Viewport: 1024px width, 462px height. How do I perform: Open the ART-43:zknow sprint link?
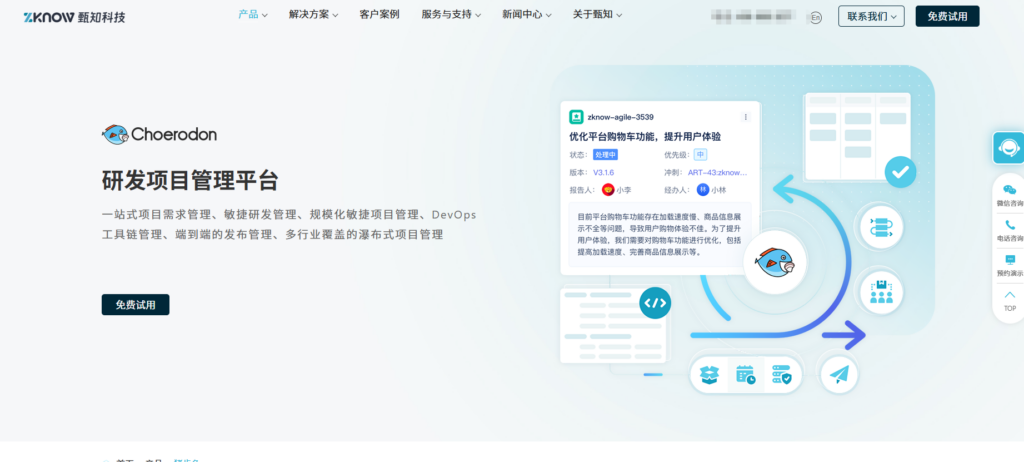point(717,173)
